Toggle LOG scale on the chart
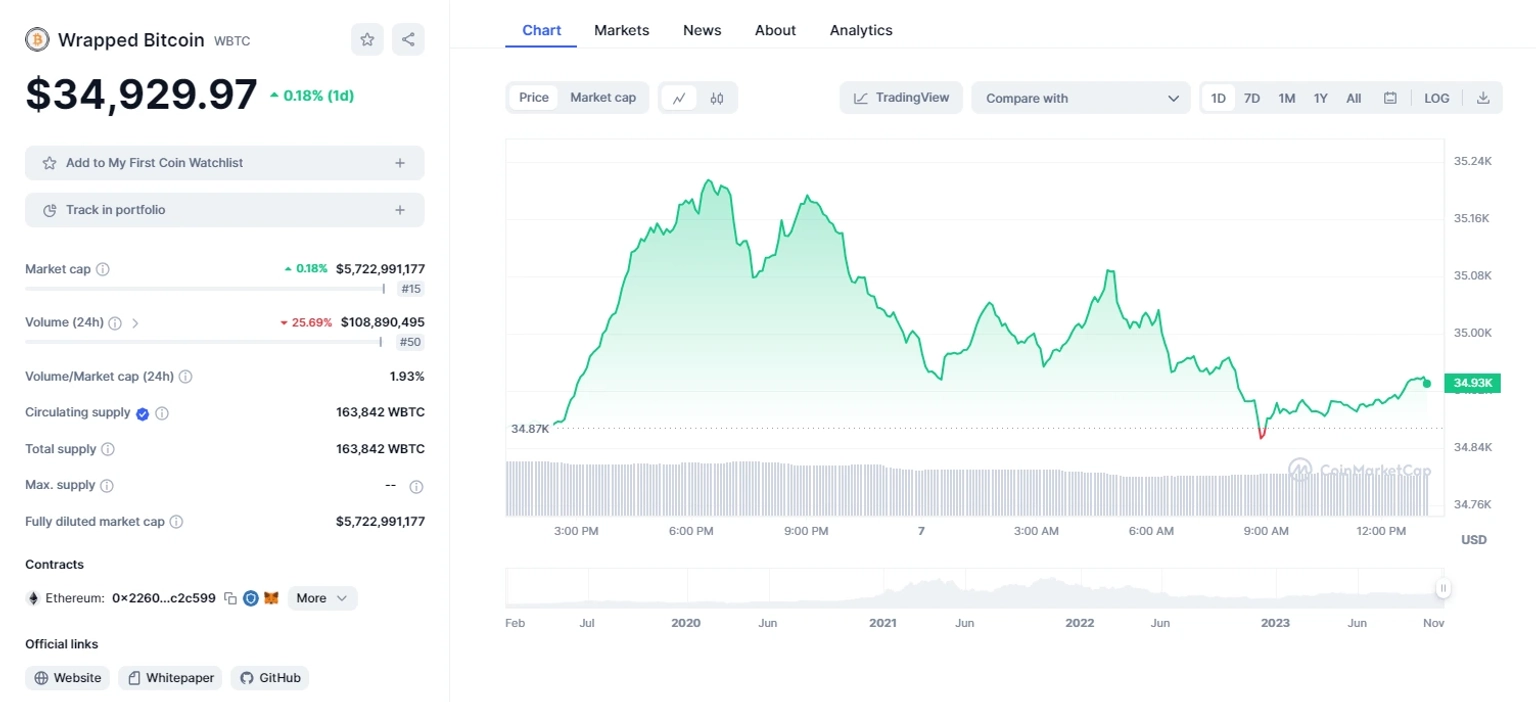 click(x=1437, y=98)
